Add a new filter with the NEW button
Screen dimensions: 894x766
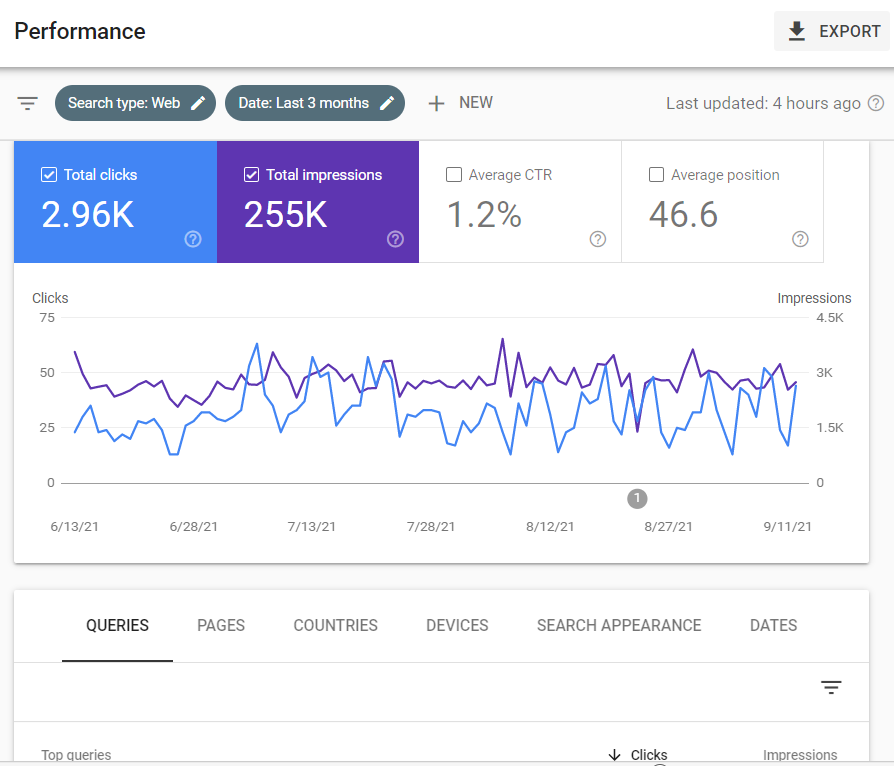coord(460,102)
